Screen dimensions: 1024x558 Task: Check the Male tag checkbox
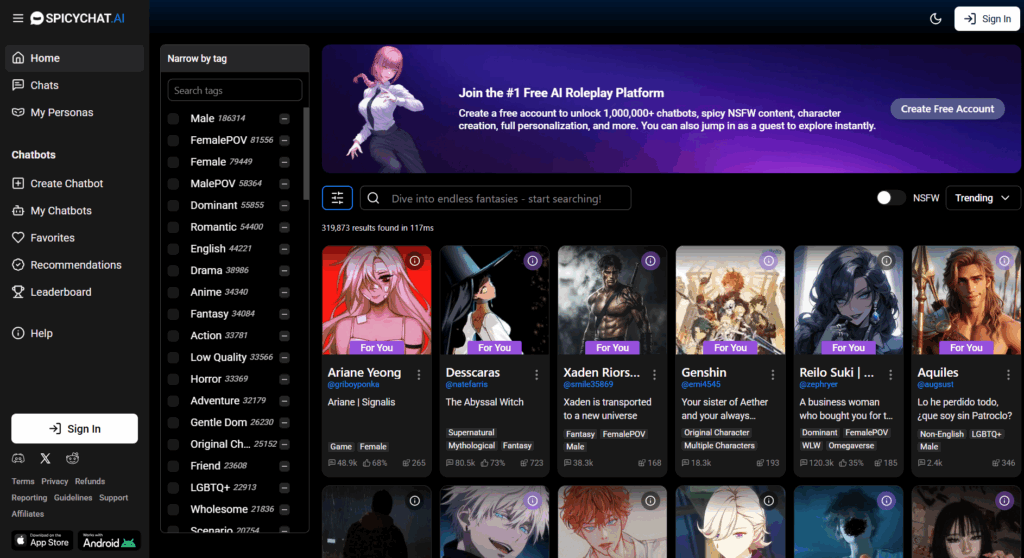[x=173, y=118]
